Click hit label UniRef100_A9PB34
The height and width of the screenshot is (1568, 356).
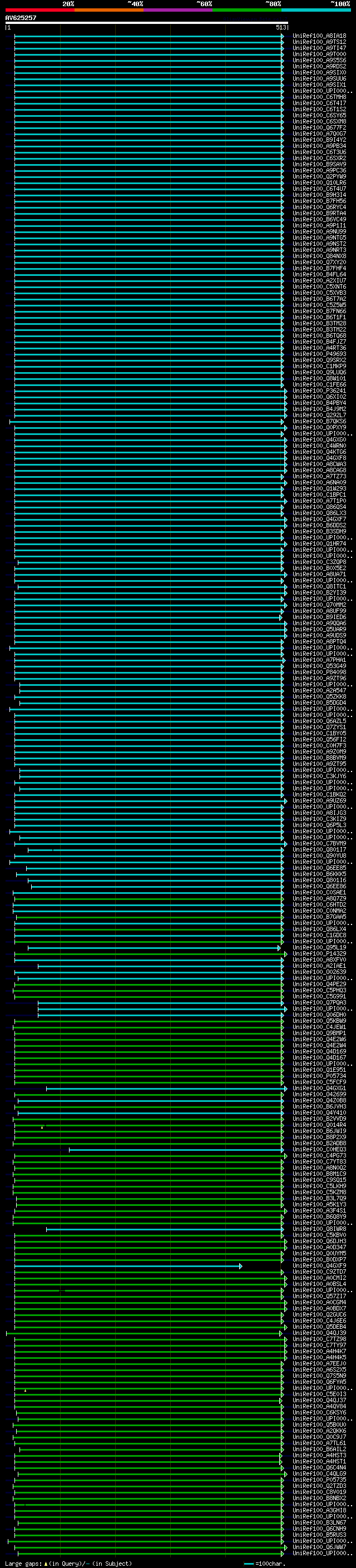pos(319,146)
